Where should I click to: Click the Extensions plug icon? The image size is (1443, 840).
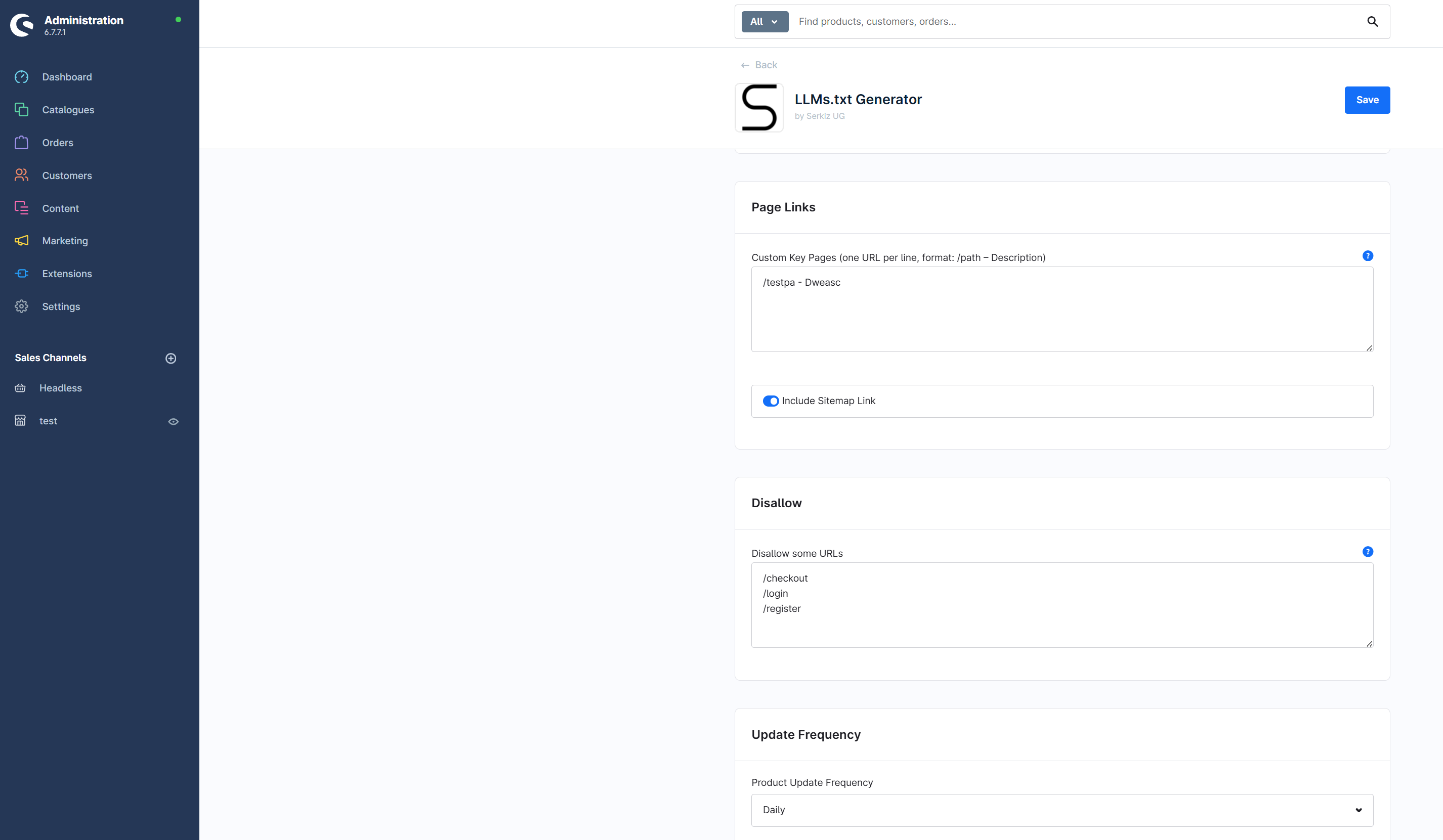(x=21, y=274)
